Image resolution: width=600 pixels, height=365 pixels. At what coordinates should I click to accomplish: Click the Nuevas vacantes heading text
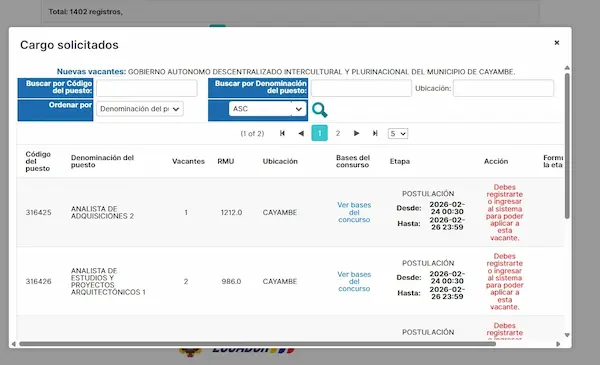click(x=91, y=72)
